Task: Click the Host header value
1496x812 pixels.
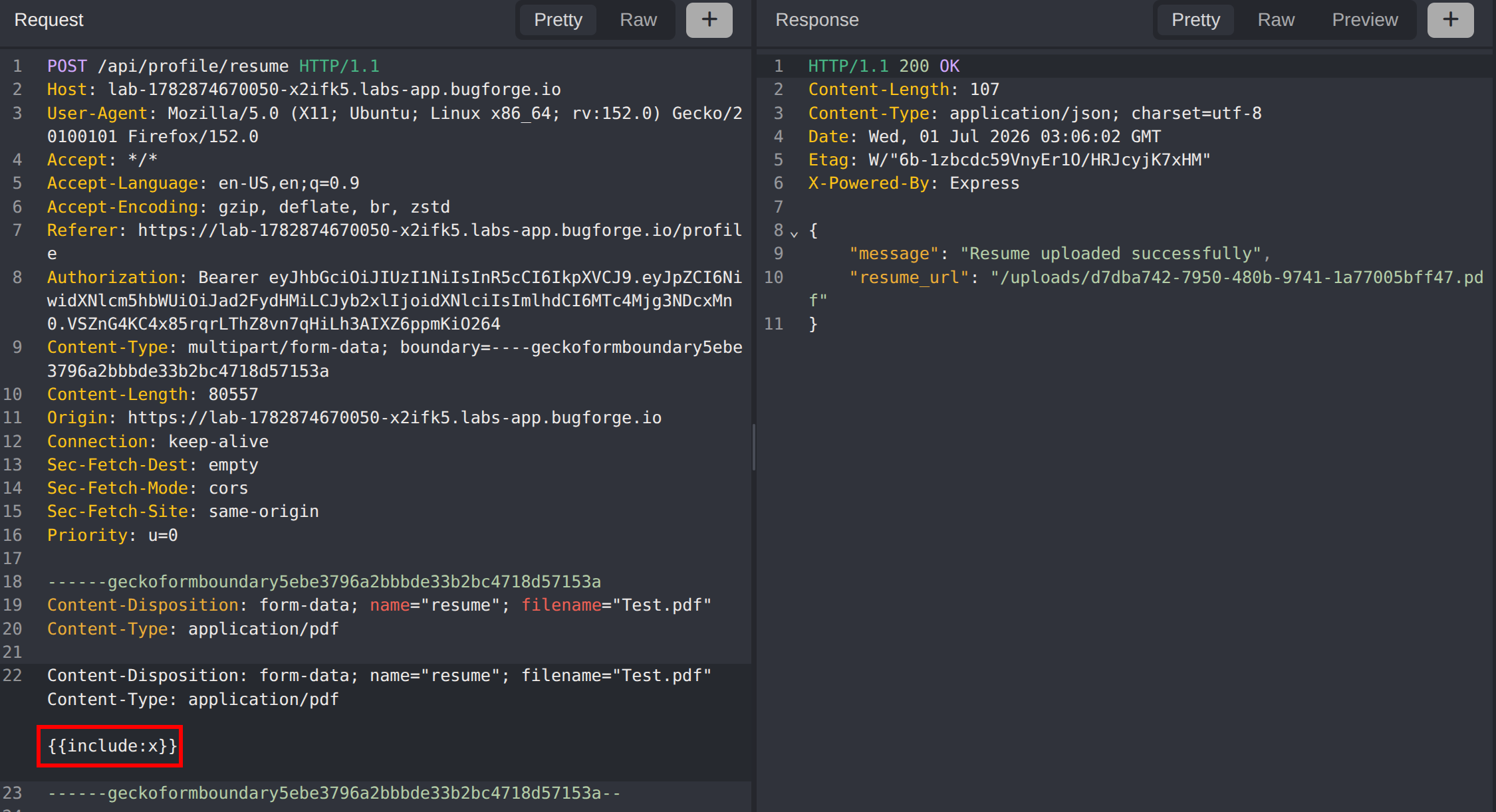Action: (x=334, y=90)
